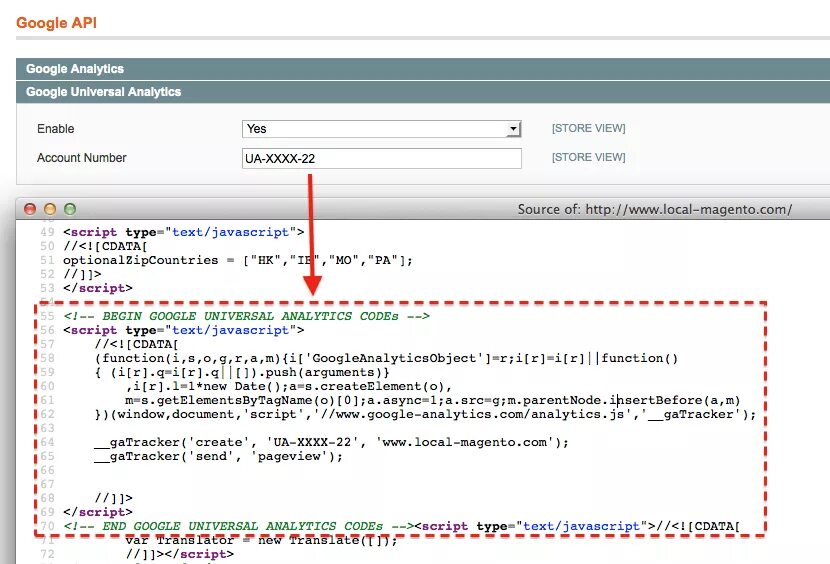Click the script tag on line 56
This screenshot has height=564, width=830.
(x=184, y=330)
